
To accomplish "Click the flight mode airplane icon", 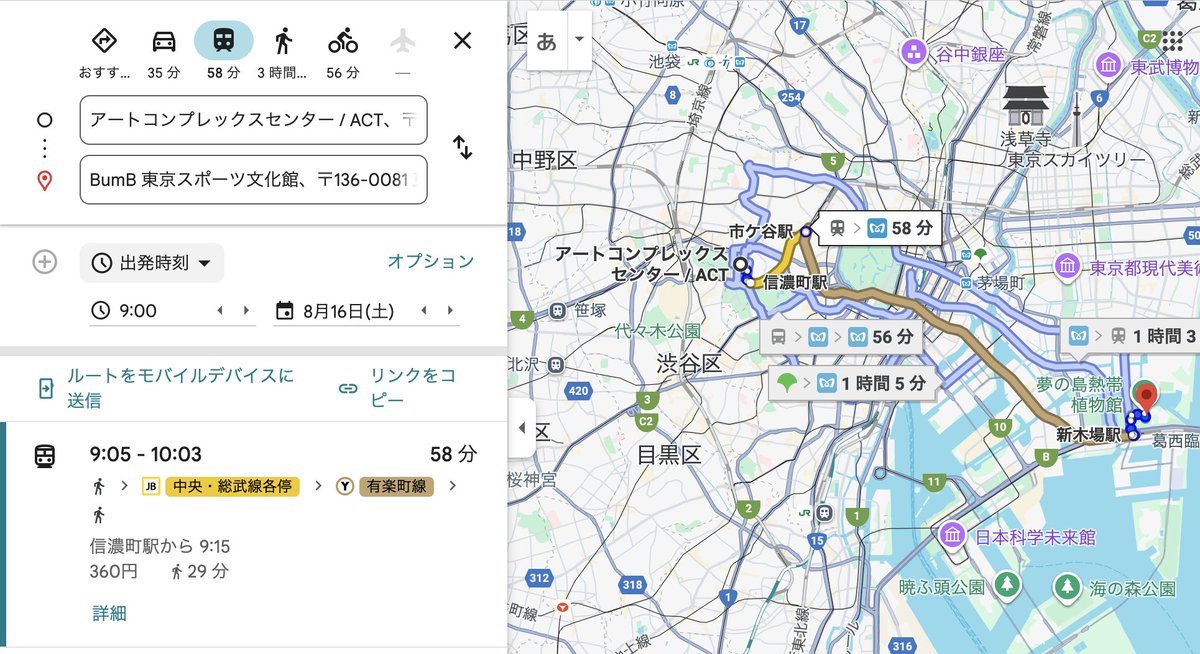I will point(403,41).
